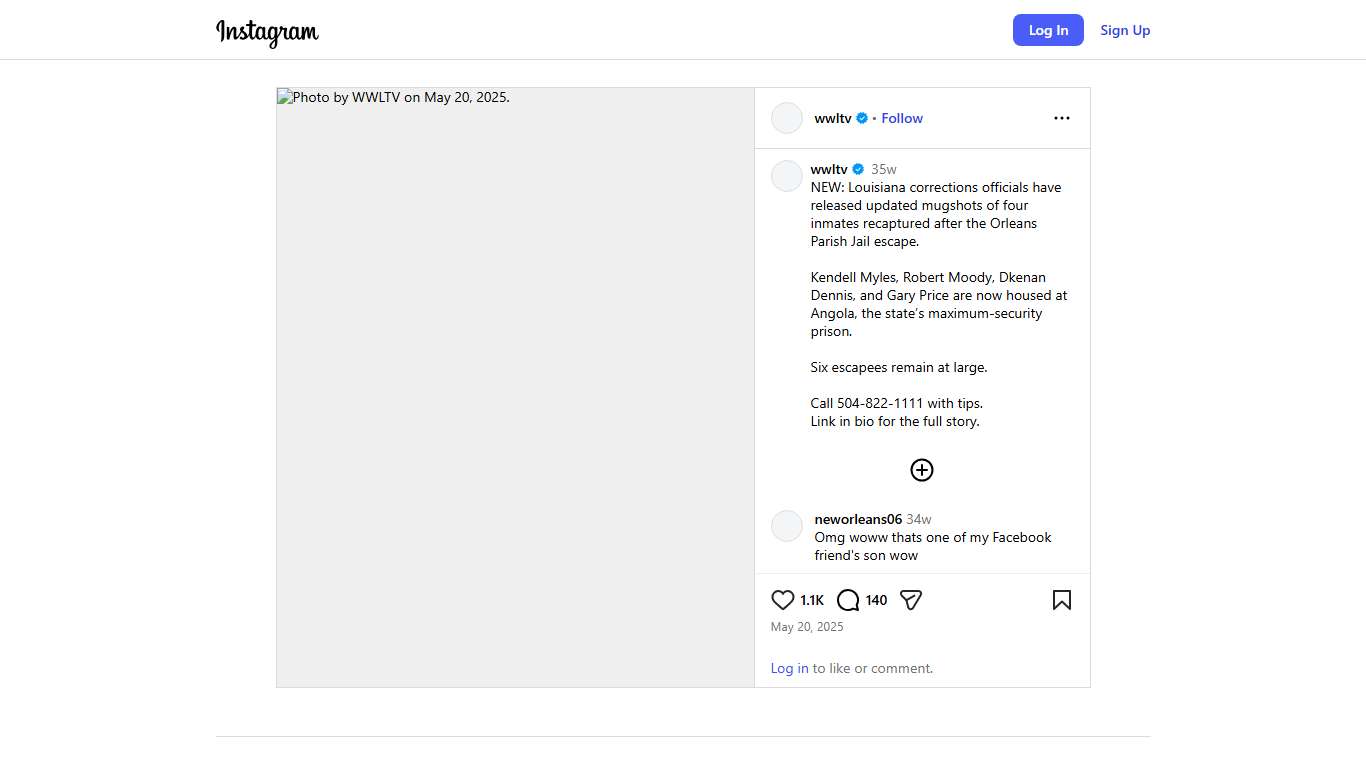
Task: Click wwltv header profile avatar
Action: 787,118
